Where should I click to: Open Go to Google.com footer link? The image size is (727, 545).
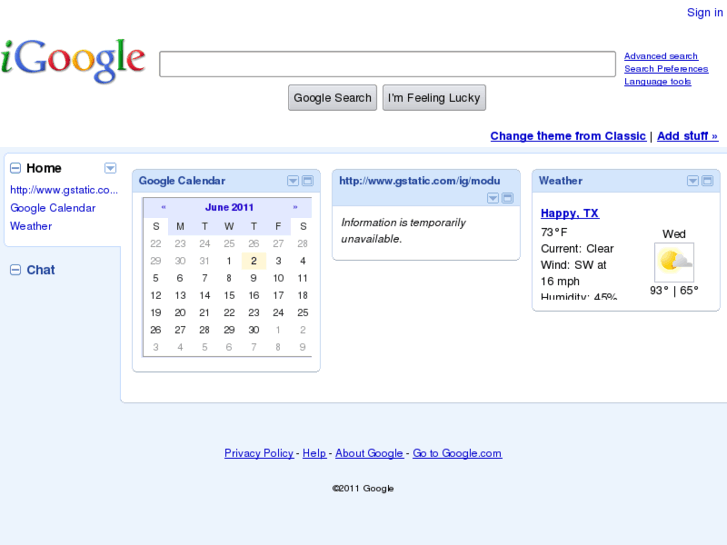[x=457, y=453]
